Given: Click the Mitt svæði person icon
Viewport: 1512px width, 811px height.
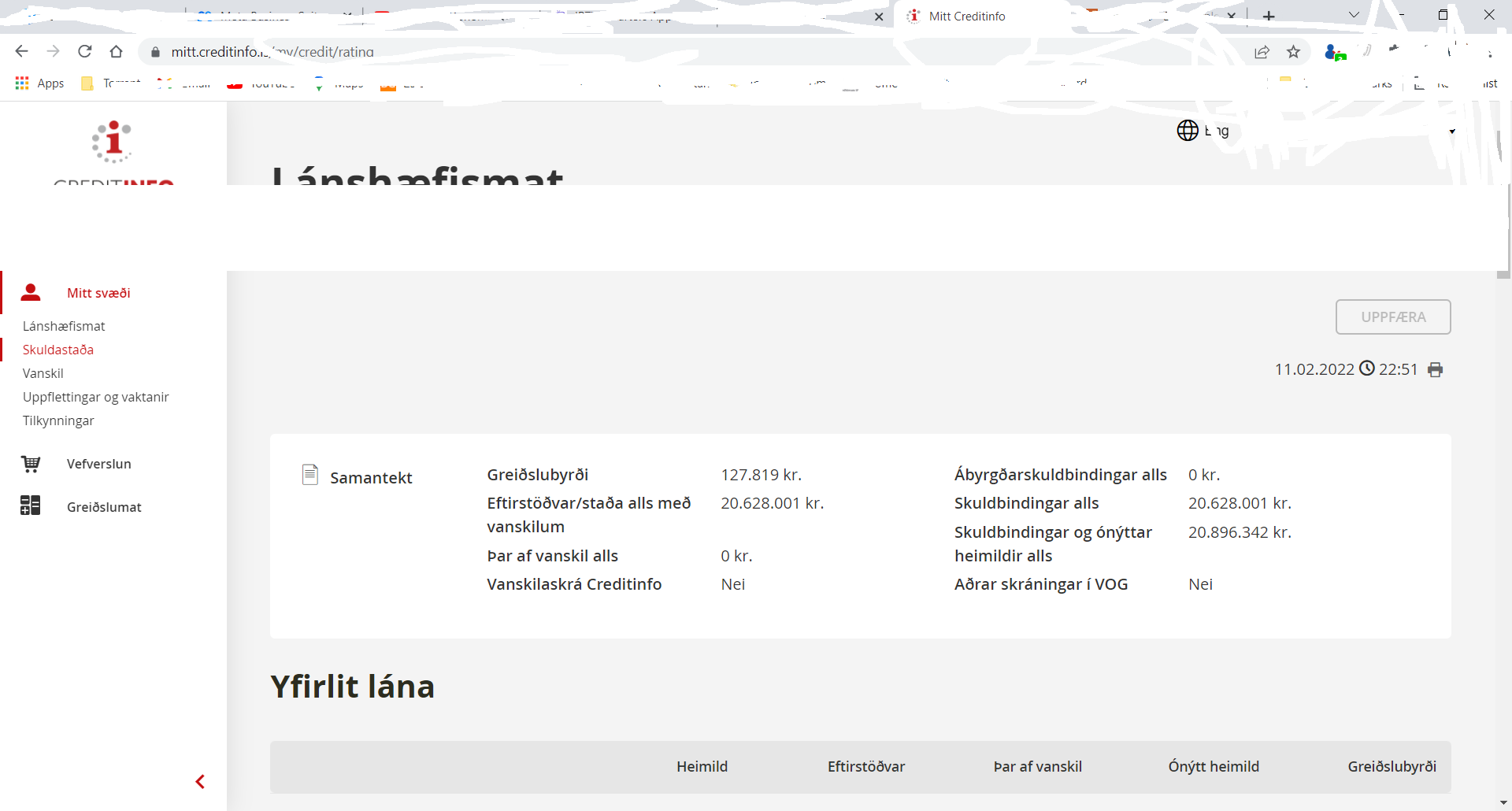Looking at the screenshot, I should pos(31,293).
